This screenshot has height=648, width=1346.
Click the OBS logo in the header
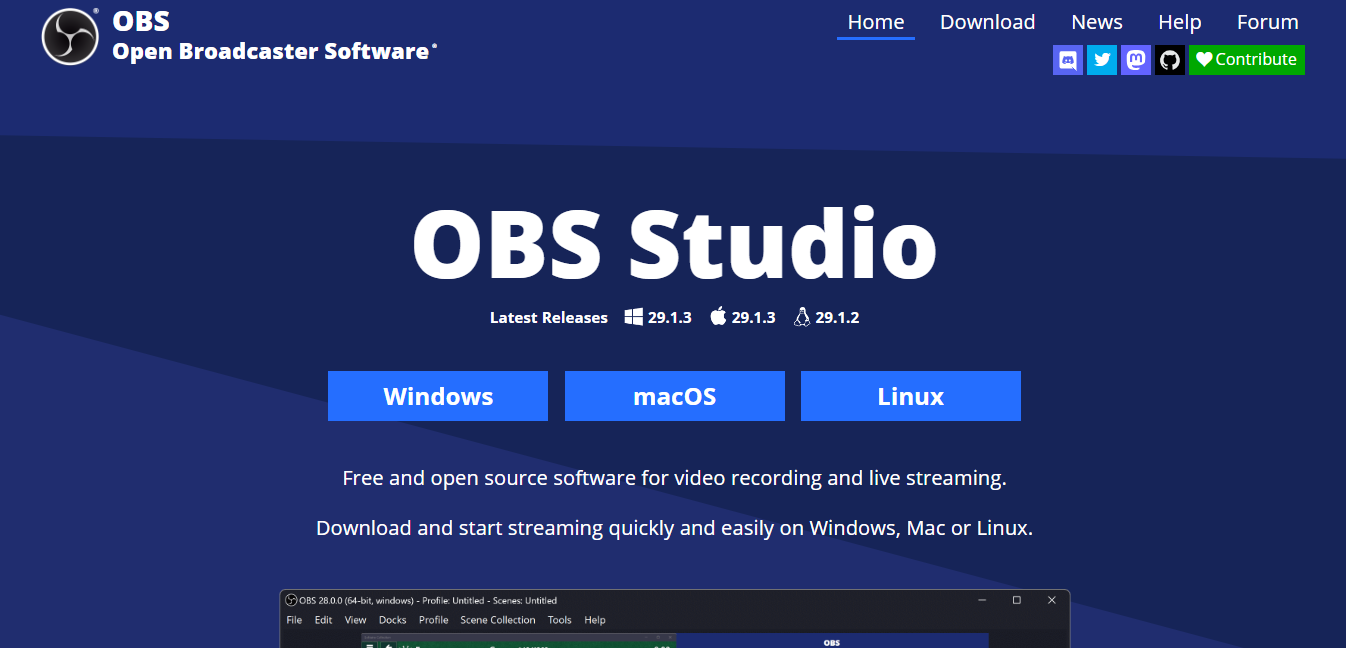coord(70,37)
